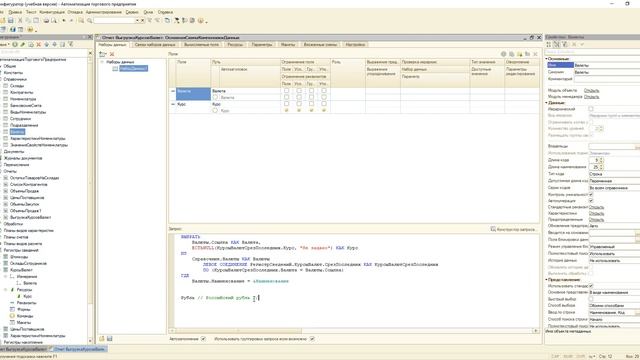Image resolution: width=640 pixels, height=360 pixels.
Task: Select the auto-title radio button under Курс
Action: pyautogui.click(x=215, y=111)
